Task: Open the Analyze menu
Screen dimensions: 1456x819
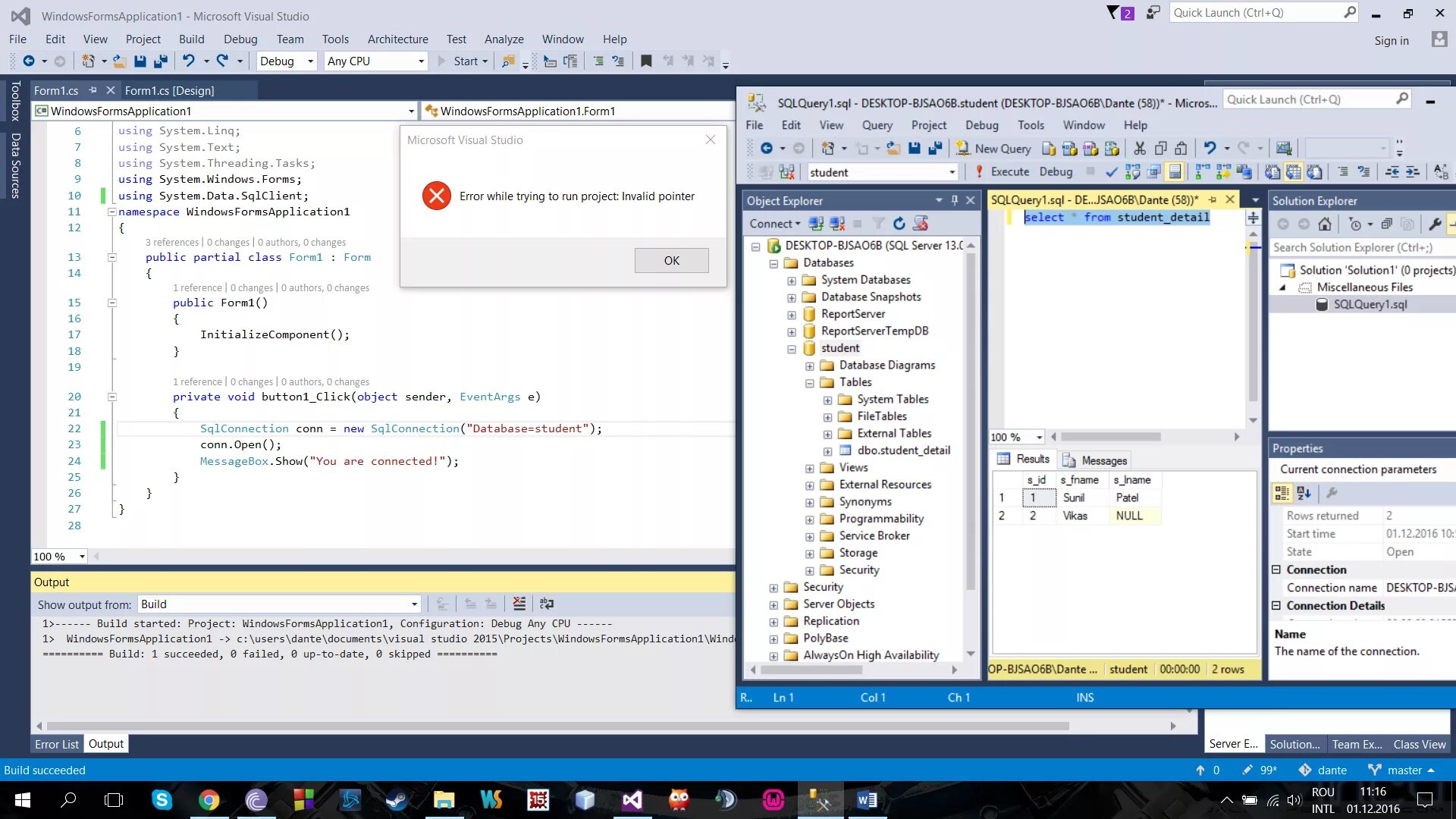Action: [x=504, y=39]
